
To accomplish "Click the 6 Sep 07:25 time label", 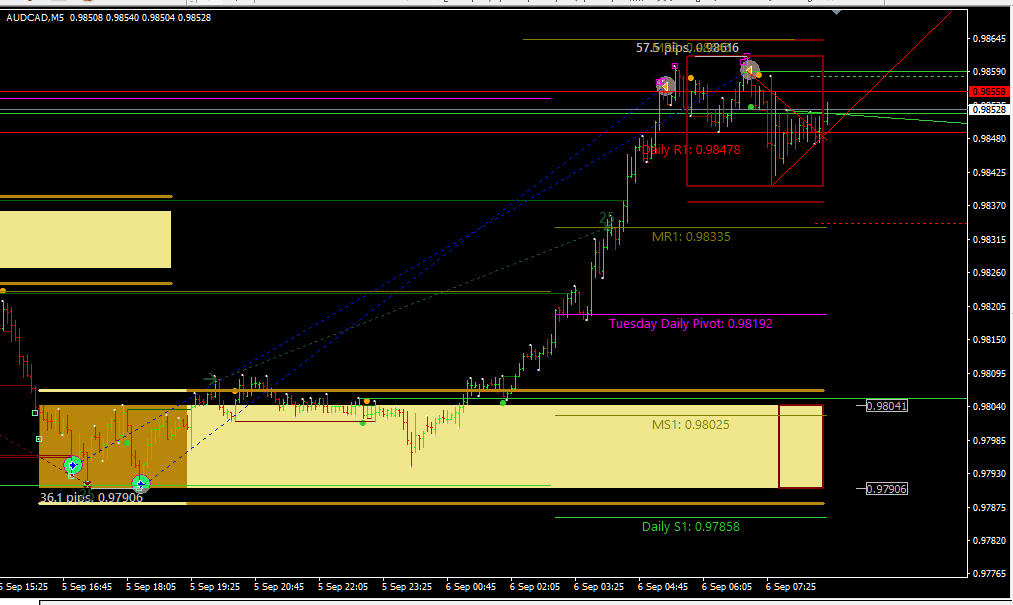I will point(790,587).
